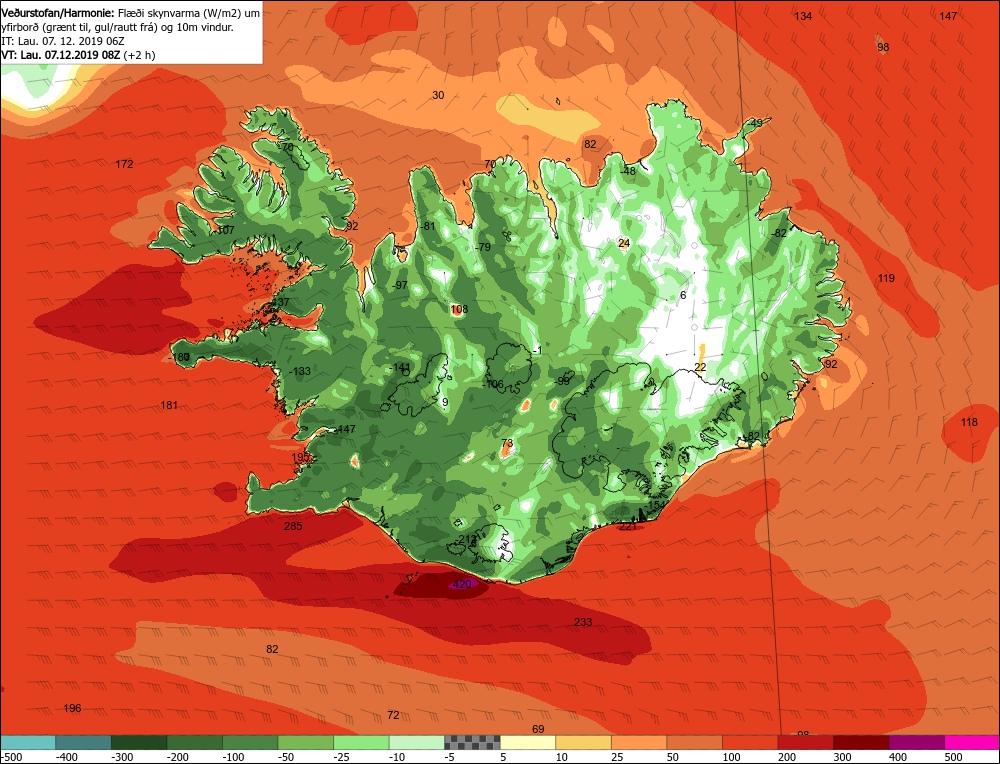Click the -99 value on the land
Viewport: 1000px width, 764px height.
(x=561, y=381)
